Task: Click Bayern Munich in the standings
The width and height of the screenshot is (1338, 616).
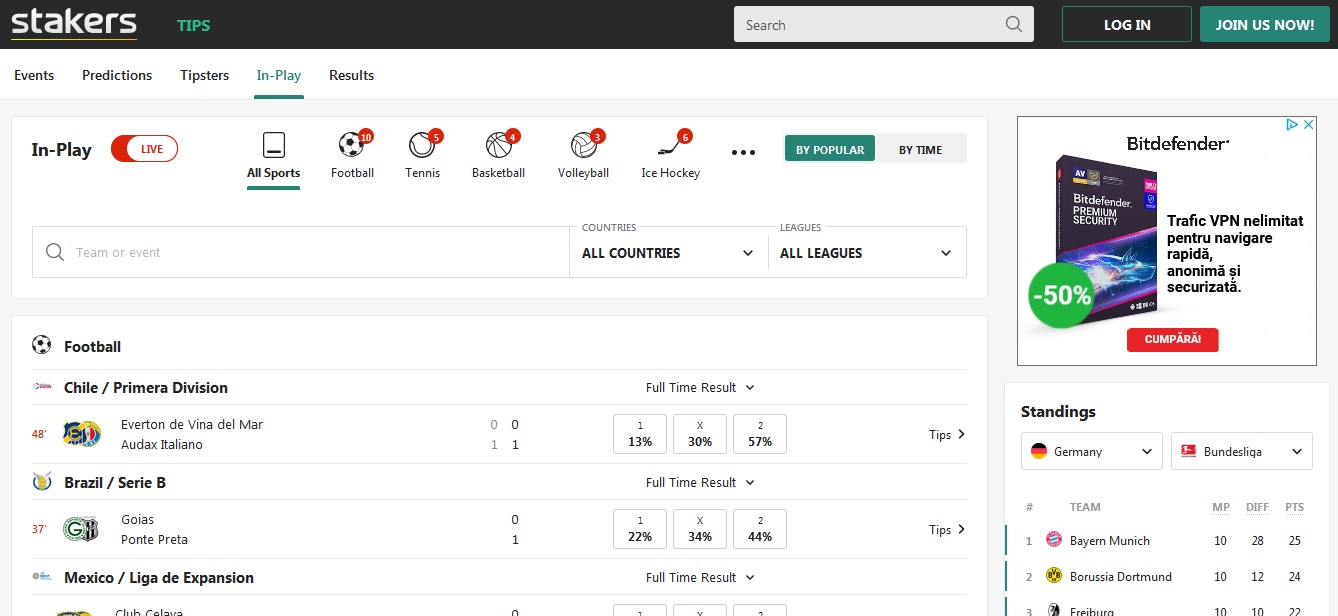Action: coord(1110,540)
